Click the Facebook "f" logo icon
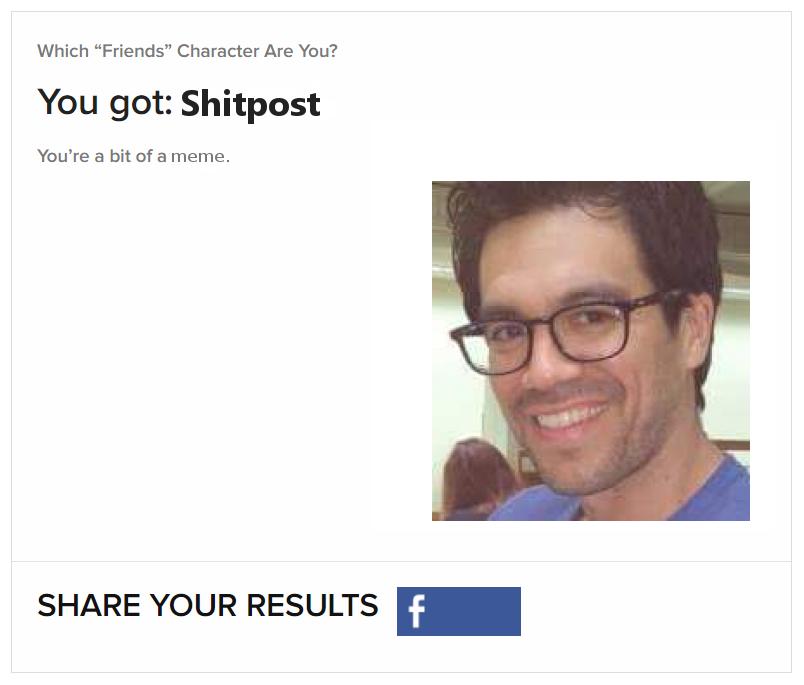The height and width of the screenshot is (685, 804). (417, 611)
